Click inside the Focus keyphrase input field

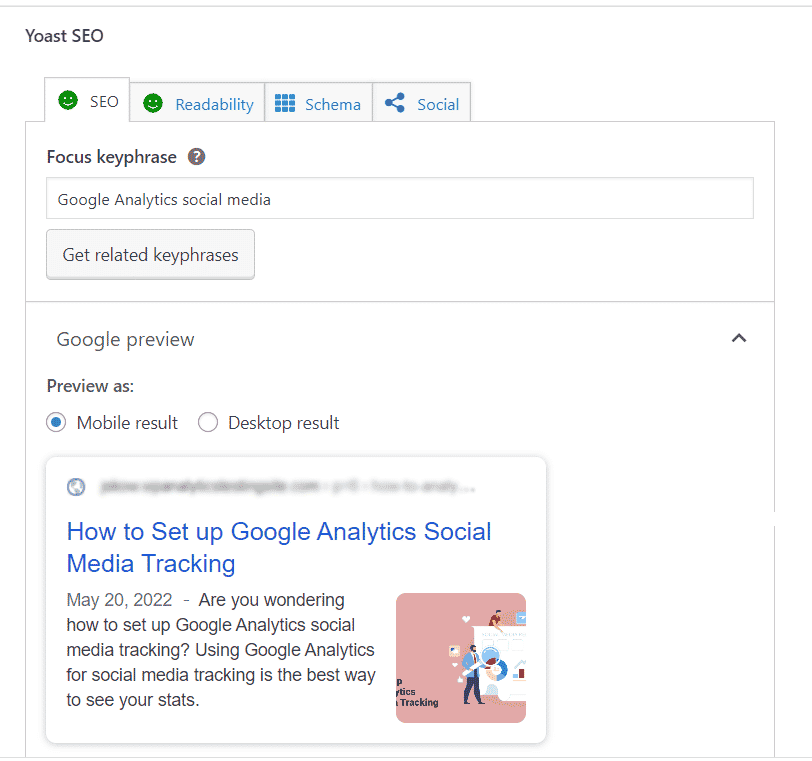[399, 198]
